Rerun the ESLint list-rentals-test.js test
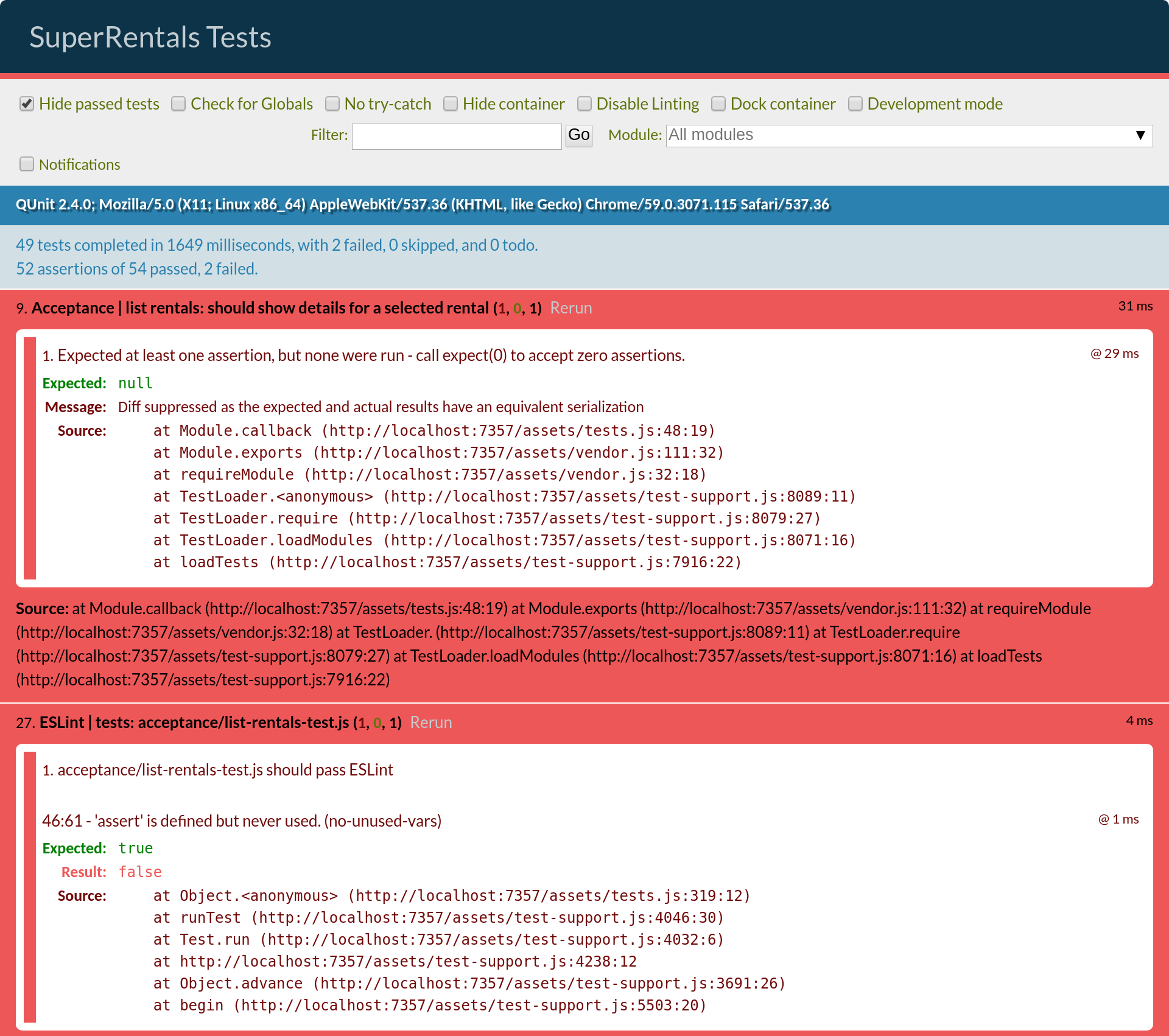Viewport: 1169px width, 1036px height. pyautogui.click(x=430, y=723)
